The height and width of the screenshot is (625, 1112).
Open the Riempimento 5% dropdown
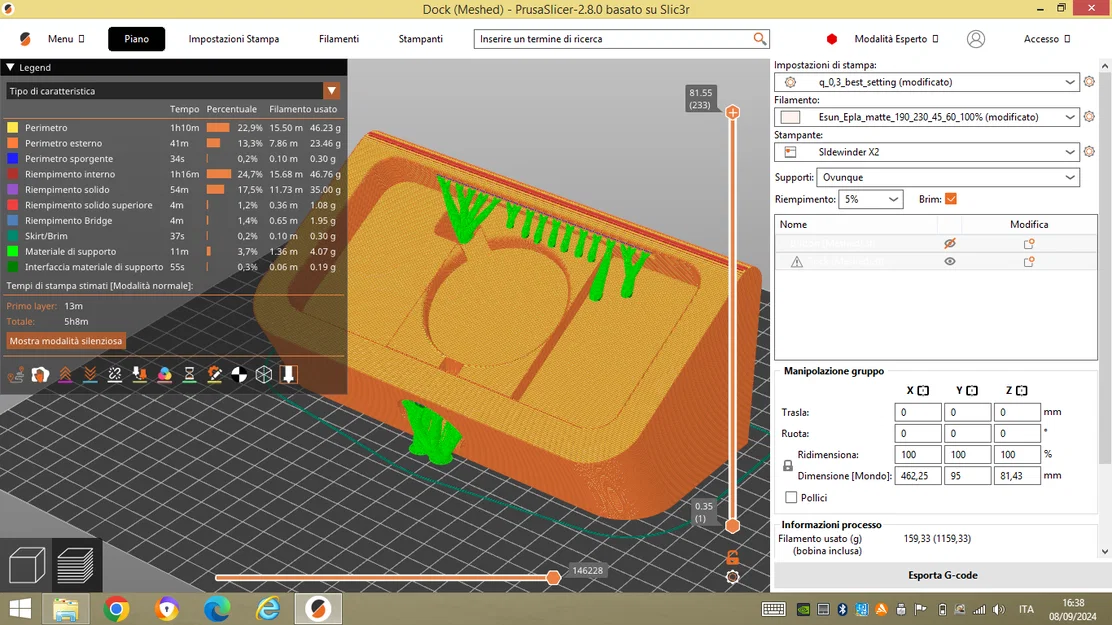pyautogui.click(x=871, y=199)
